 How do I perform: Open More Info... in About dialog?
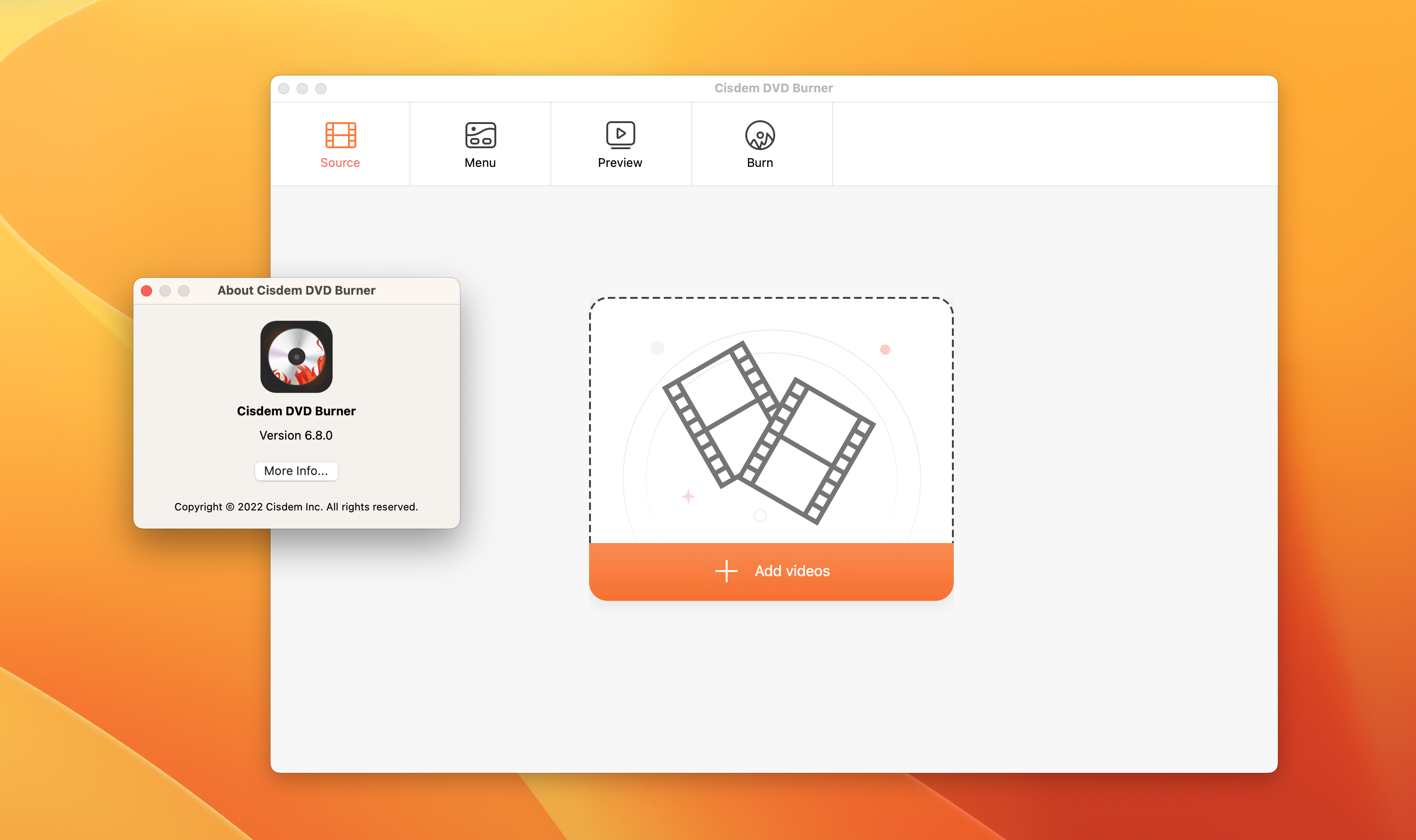296,471
